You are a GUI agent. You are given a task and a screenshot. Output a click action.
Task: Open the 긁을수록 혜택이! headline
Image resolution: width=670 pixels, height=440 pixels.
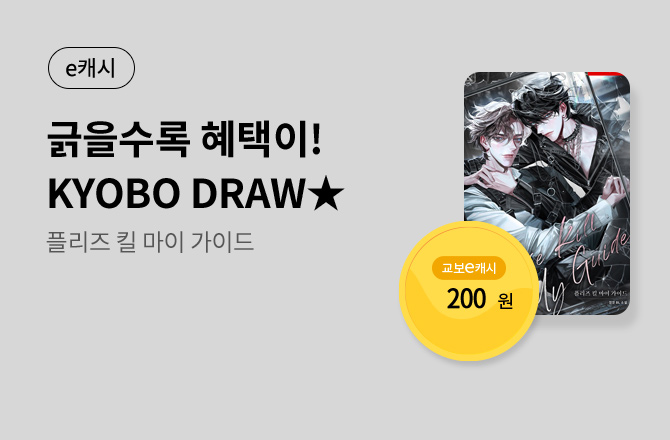point(184,140)
